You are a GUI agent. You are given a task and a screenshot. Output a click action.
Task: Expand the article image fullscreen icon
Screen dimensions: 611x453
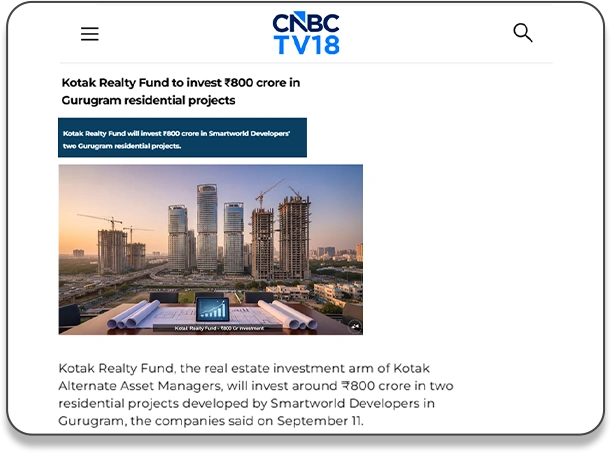click(355, 326)
